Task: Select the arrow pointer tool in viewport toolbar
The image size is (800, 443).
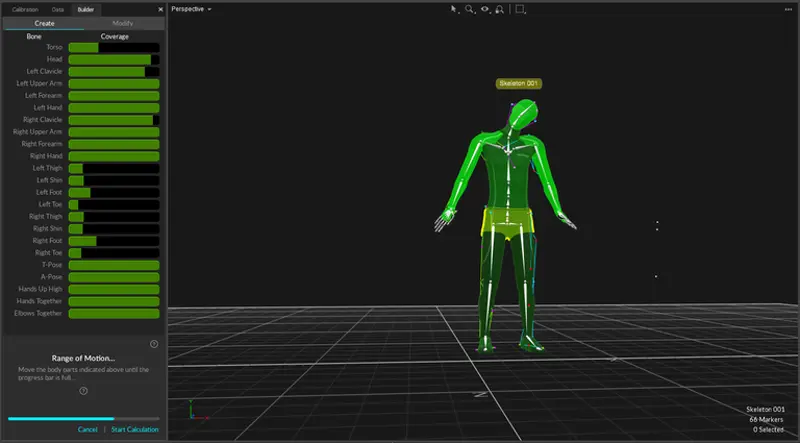Action: pos(453,9)
